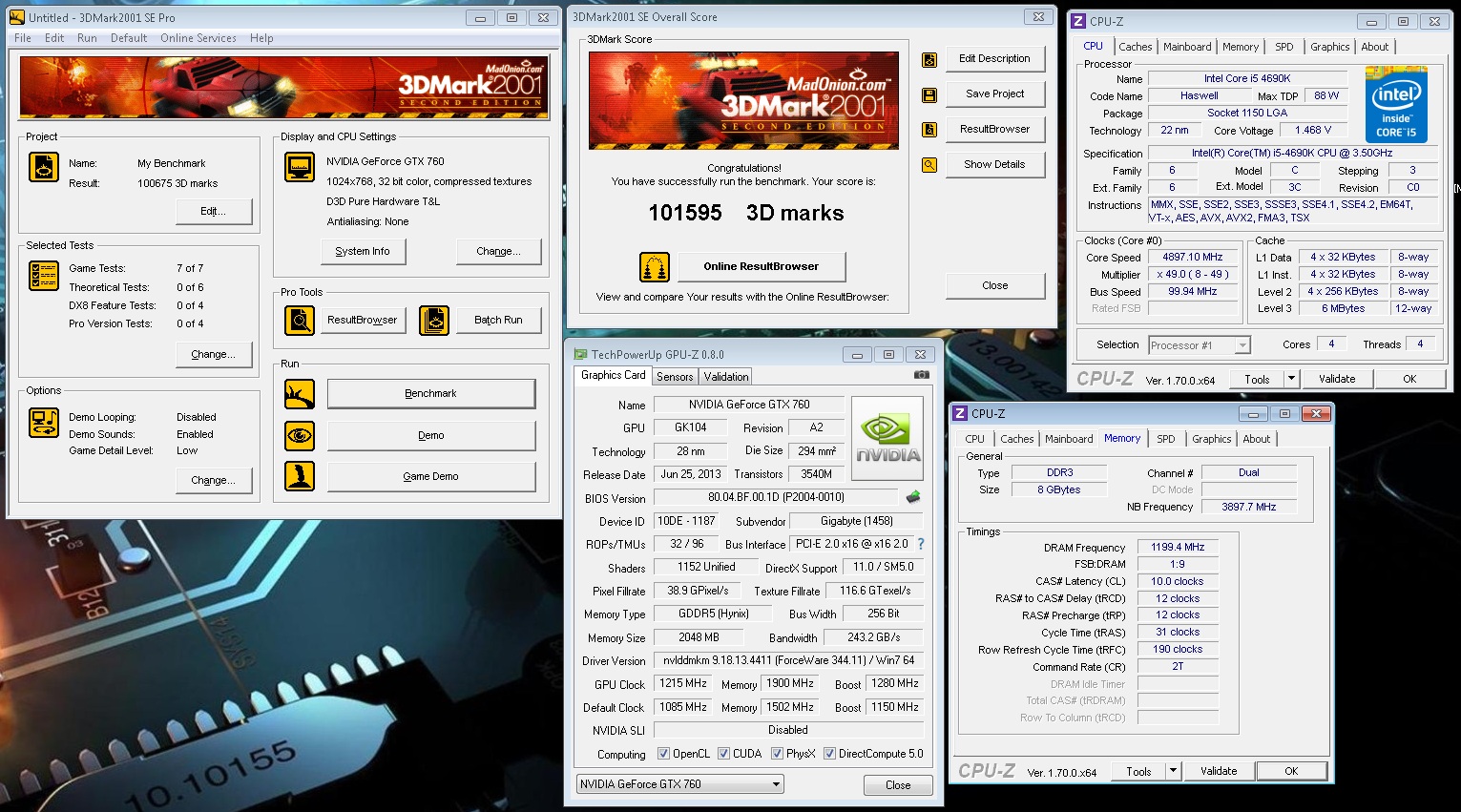Click the Demo eye icon
Screen dimensions: 1461x812
[x=300, y=436]
